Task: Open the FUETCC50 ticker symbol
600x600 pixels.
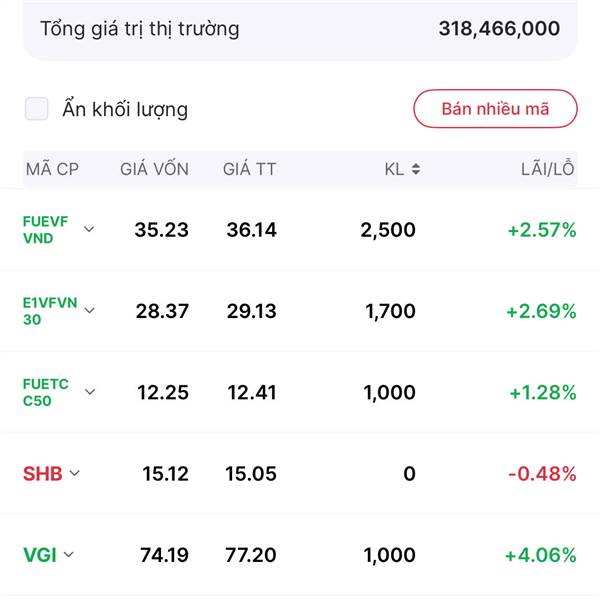Action: click(46, 392)
